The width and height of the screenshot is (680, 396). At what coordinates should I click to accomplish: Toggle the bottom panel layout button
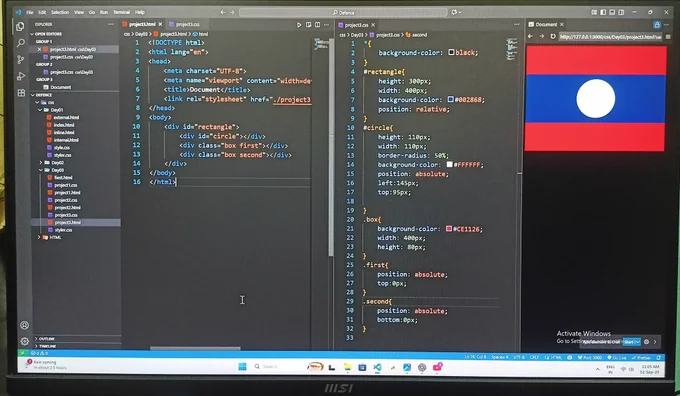click(612, 12)
